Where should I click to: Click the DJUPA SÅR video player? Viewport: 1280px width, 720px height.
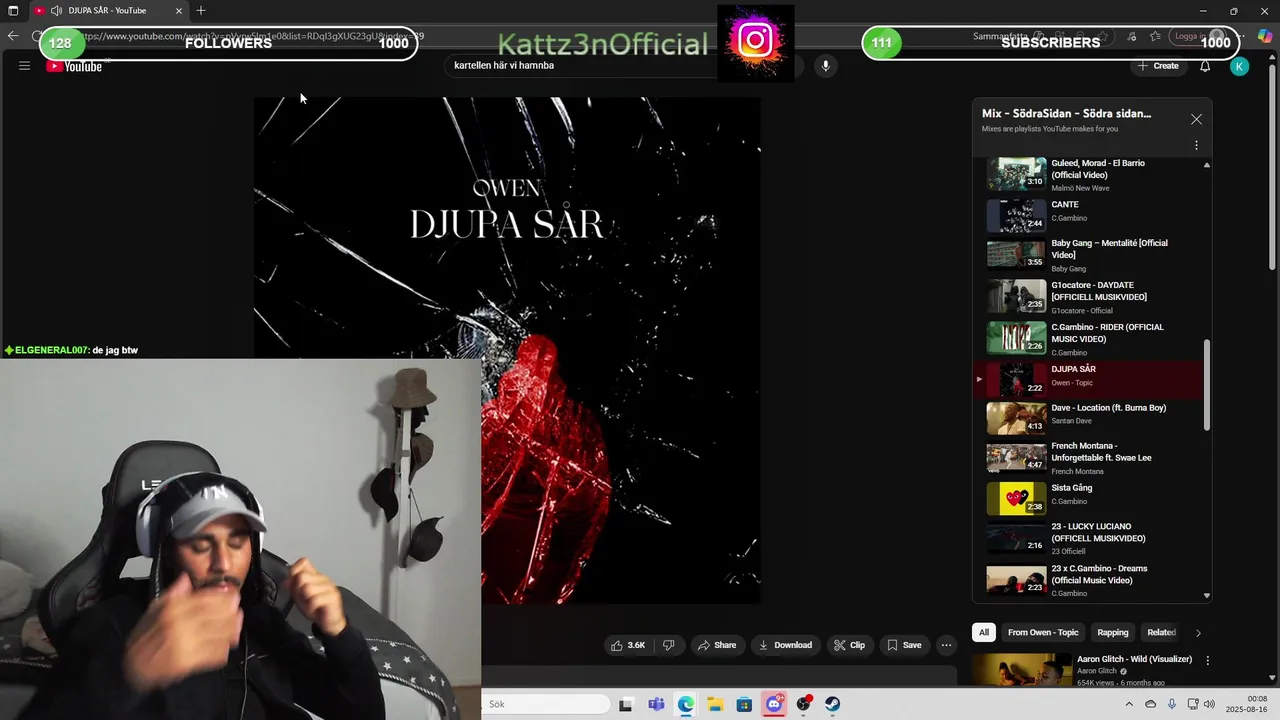(x=507, y=350)
